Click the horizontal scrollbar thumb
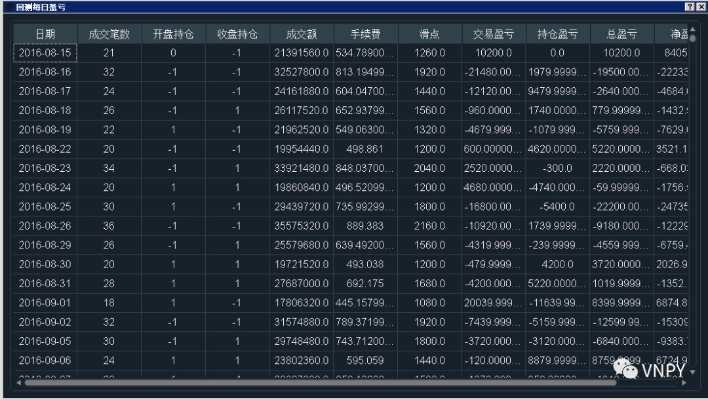708x400 pixels. [x=320, y=382]
